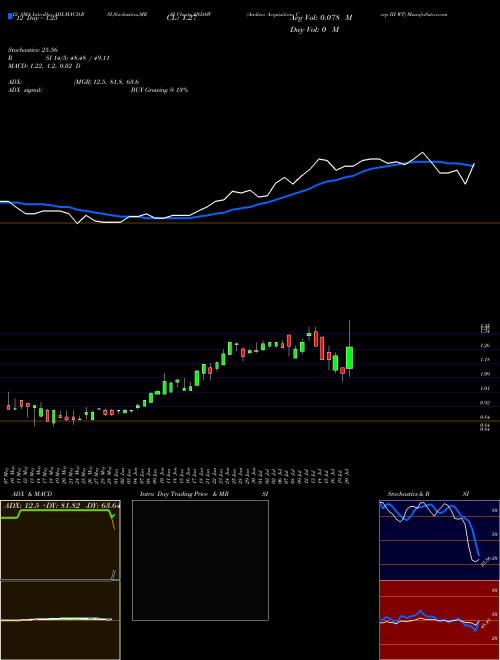Click the "ADX & MACD" panel title
This screenshot has width=500, height=660.
click(x=32, y=494)
